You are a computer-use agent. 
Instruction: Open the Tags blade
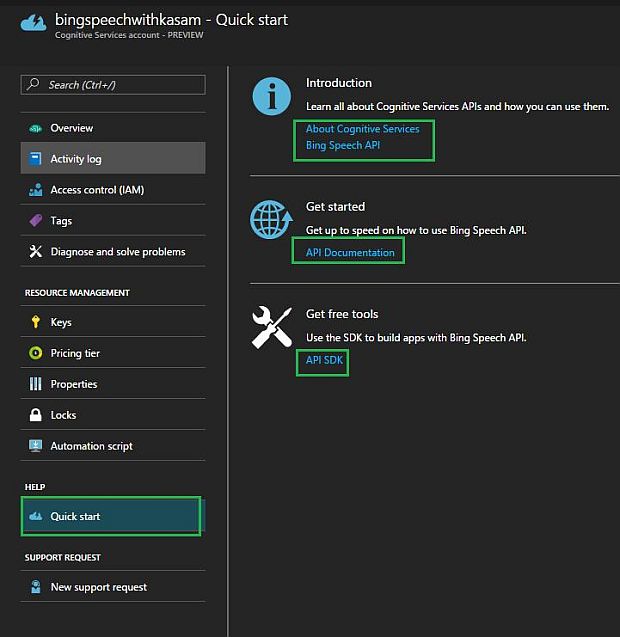(113, 221)
